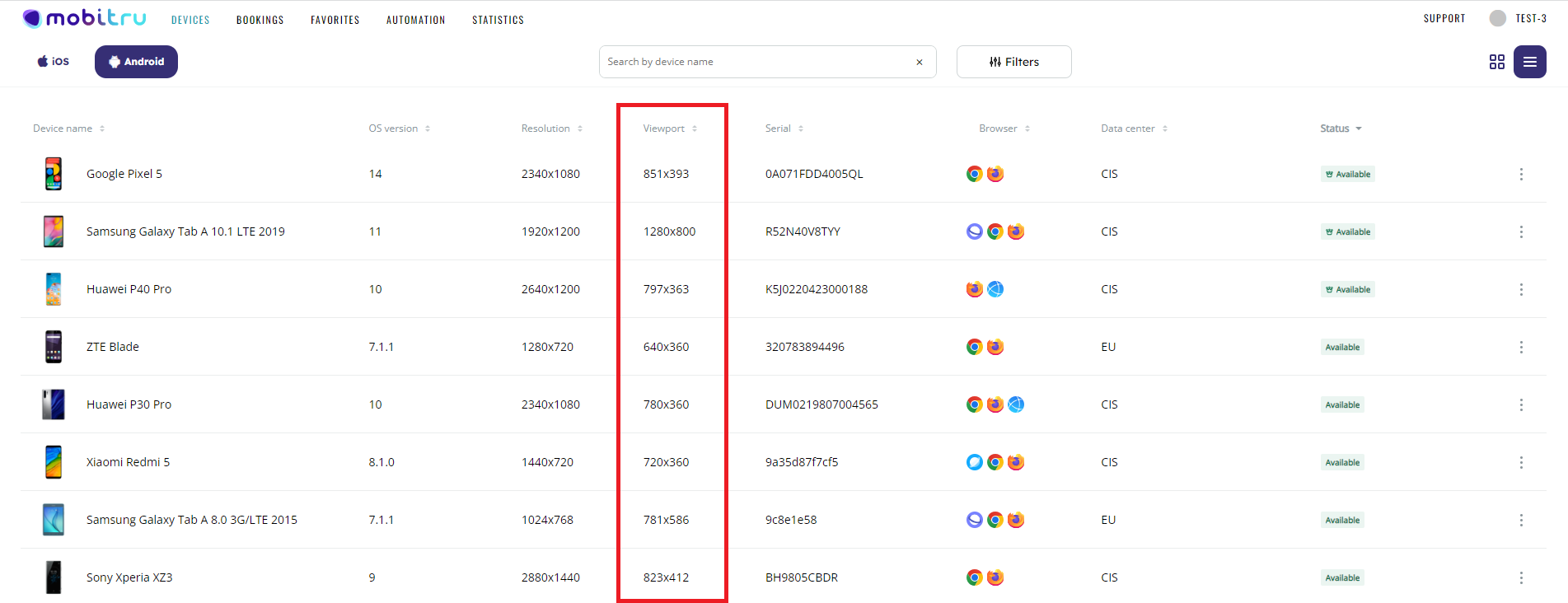
Task: Switch to grid view layout
Action: pyautogui.click(x=1497, y=62)
